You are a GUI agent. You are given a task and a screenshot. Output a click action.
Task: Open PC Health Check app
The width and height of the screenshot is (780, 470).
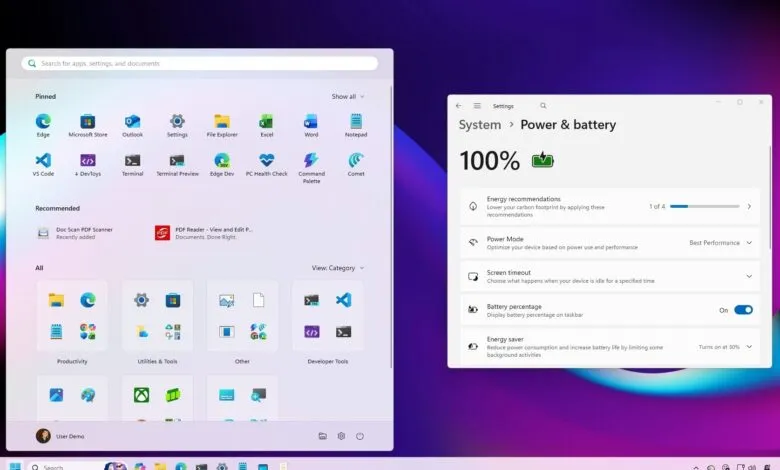tap(267, 165)
